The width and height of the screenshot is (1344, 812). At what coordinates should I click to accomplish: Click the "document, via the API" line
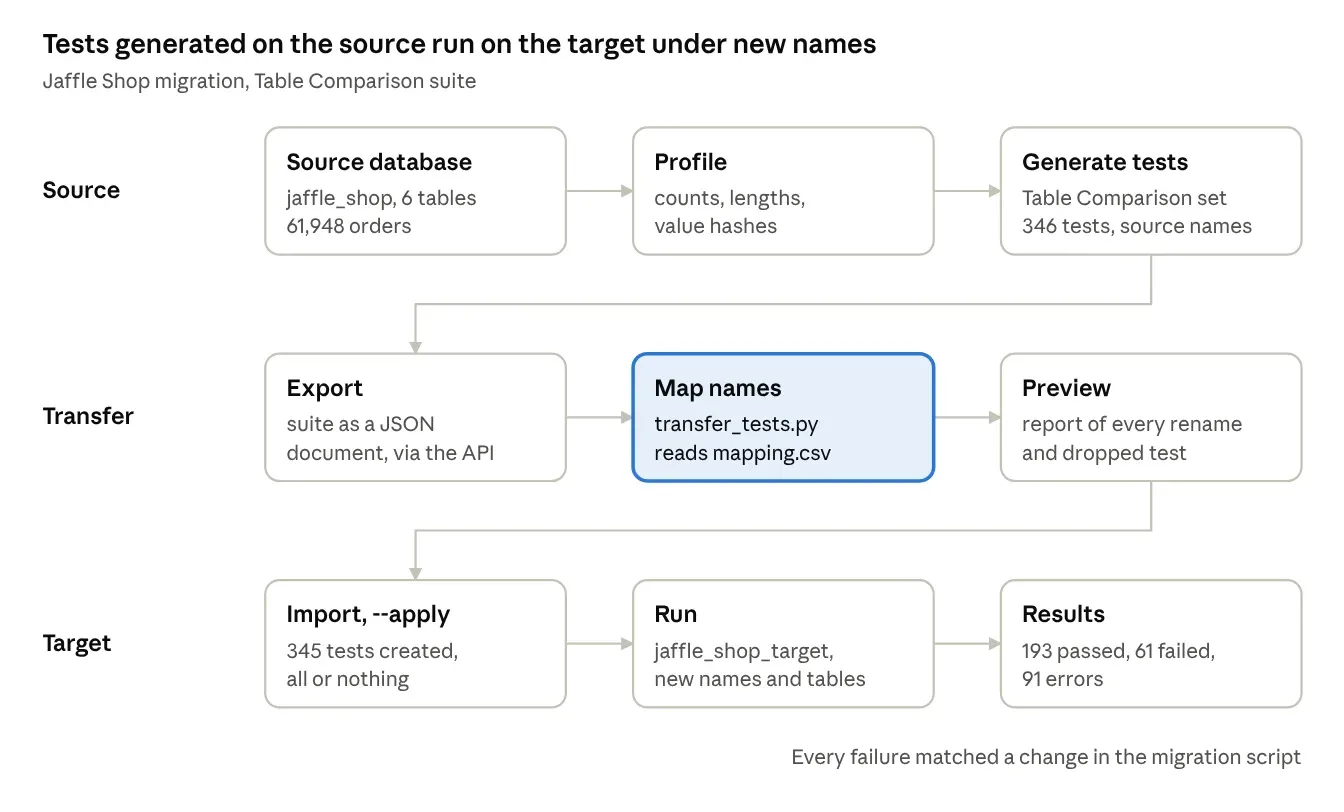[x=390, y=452]
